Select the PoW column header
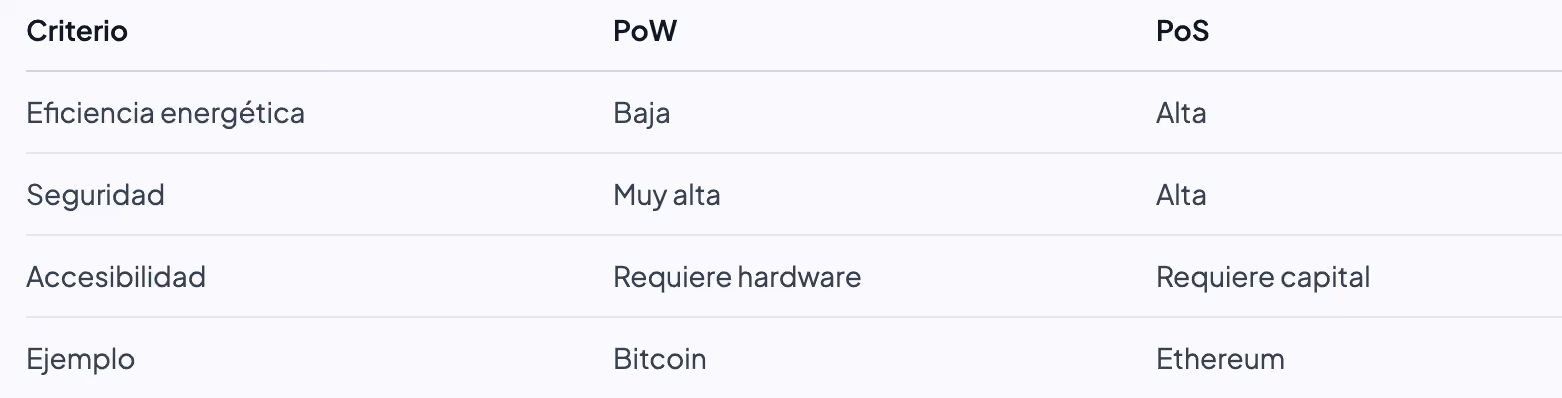 (x=645, y=31)
